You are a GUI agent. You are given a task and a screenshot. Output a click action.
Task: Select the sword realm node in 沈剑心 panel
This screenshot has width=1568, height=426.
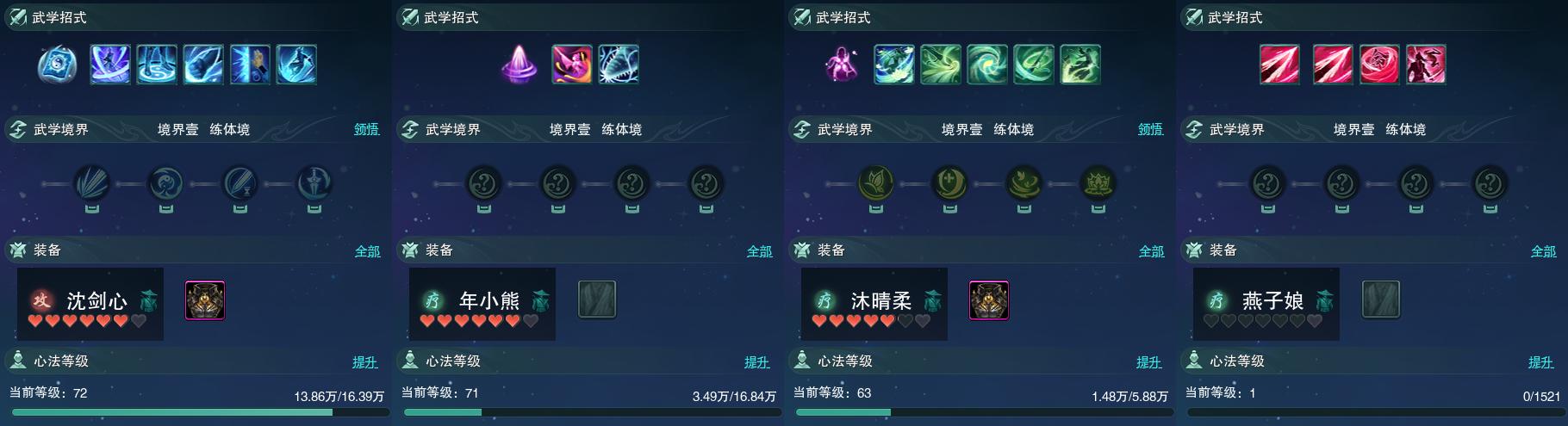[x=314, y=183]
